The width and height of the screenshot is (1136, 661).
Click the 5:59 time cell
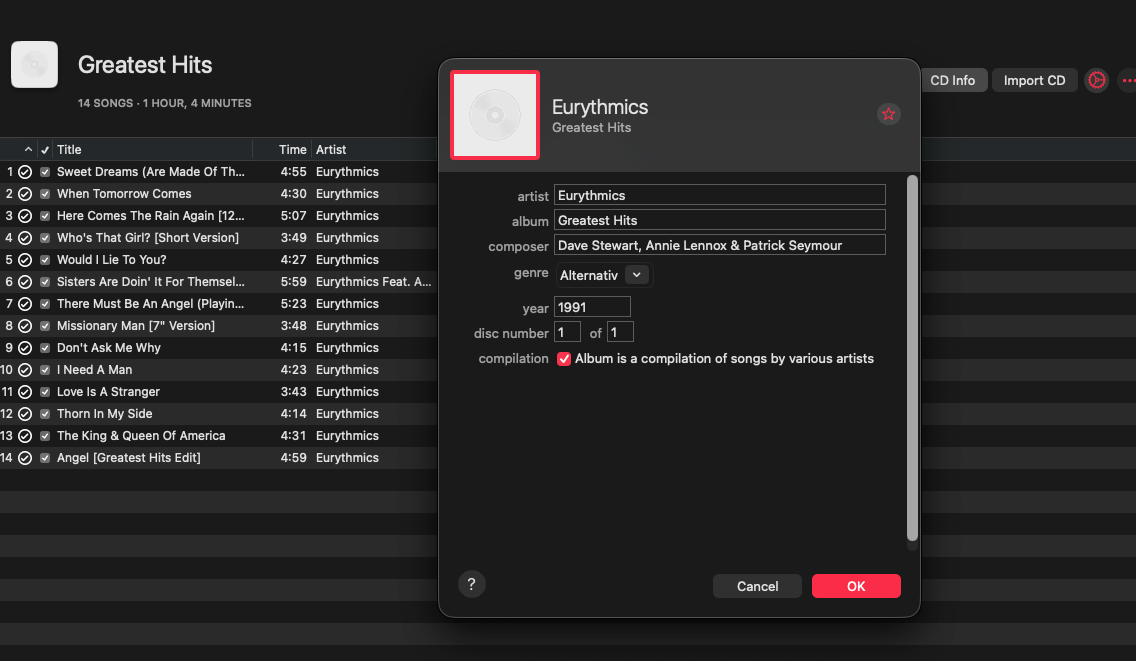click(293, 282)
